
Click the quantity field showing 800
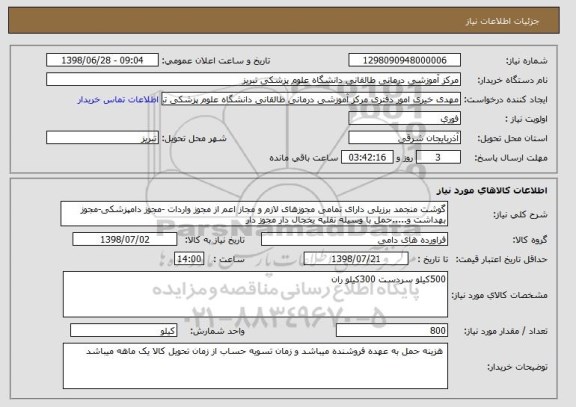(x=392, y=331)
